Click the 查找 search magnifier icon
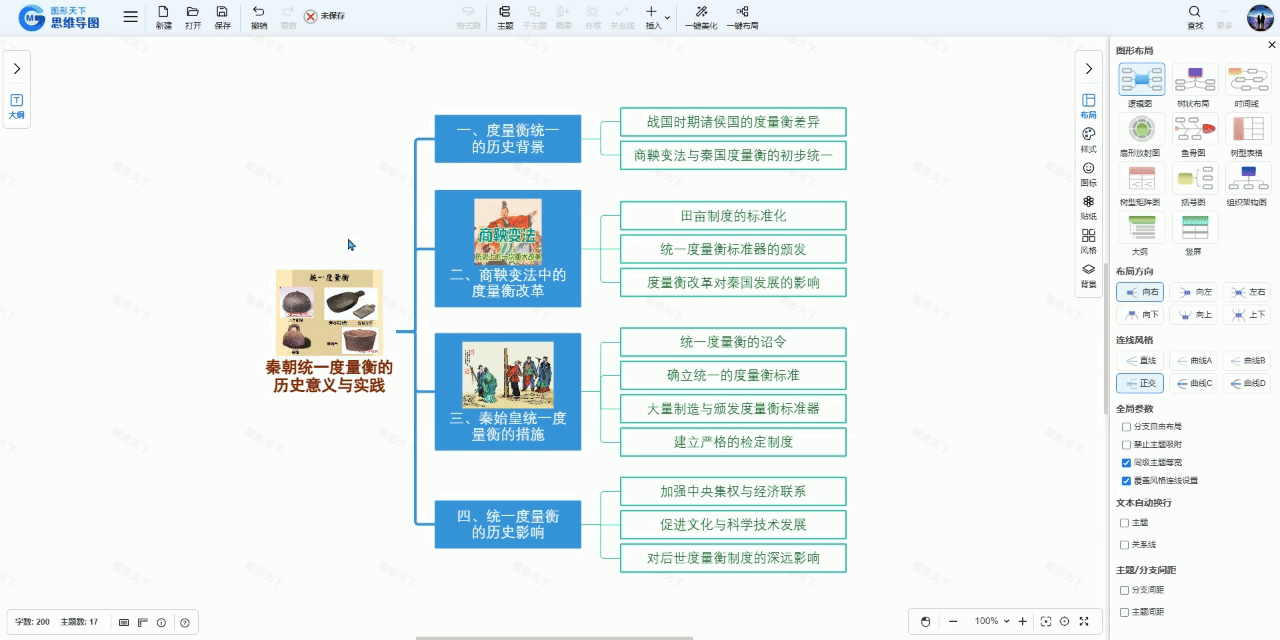The image size is (1280, 640). pyautogui.click(x=1195, y=13)
